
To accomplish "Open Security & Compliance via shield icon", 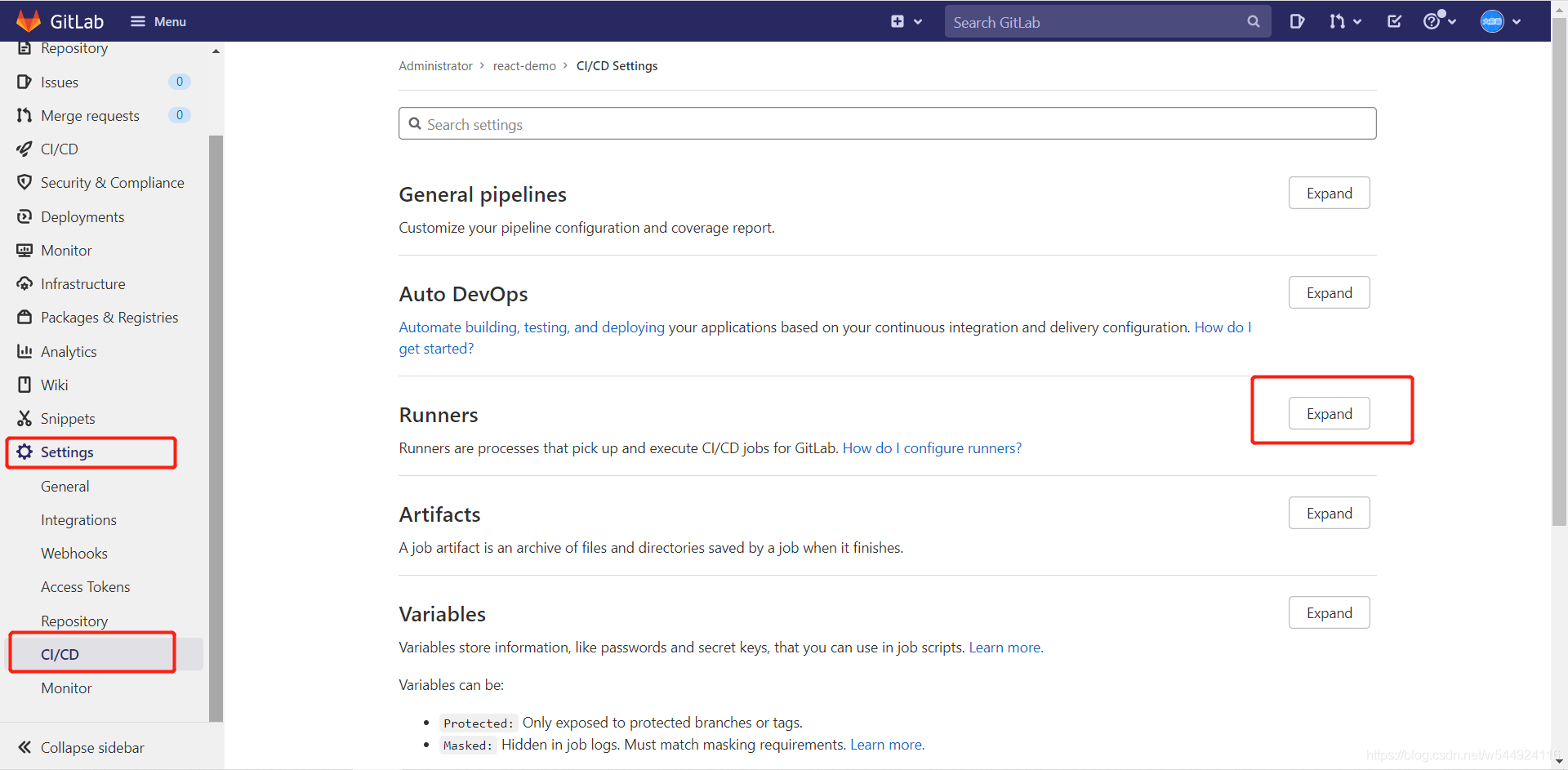I will 24,182.
